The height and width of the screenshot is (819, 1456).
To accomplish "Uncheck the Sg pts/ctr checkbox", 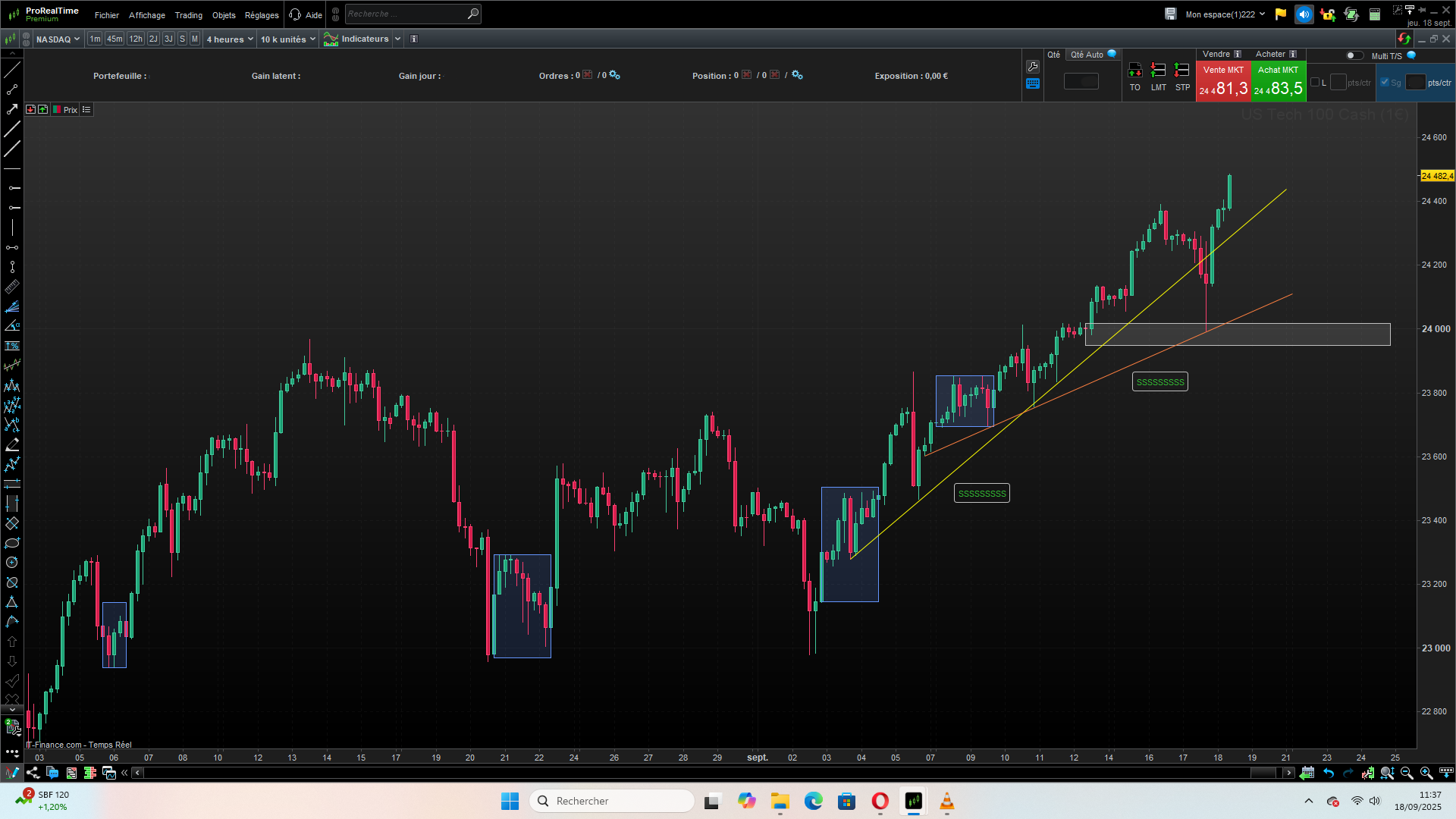I will tap(1385, 83).
